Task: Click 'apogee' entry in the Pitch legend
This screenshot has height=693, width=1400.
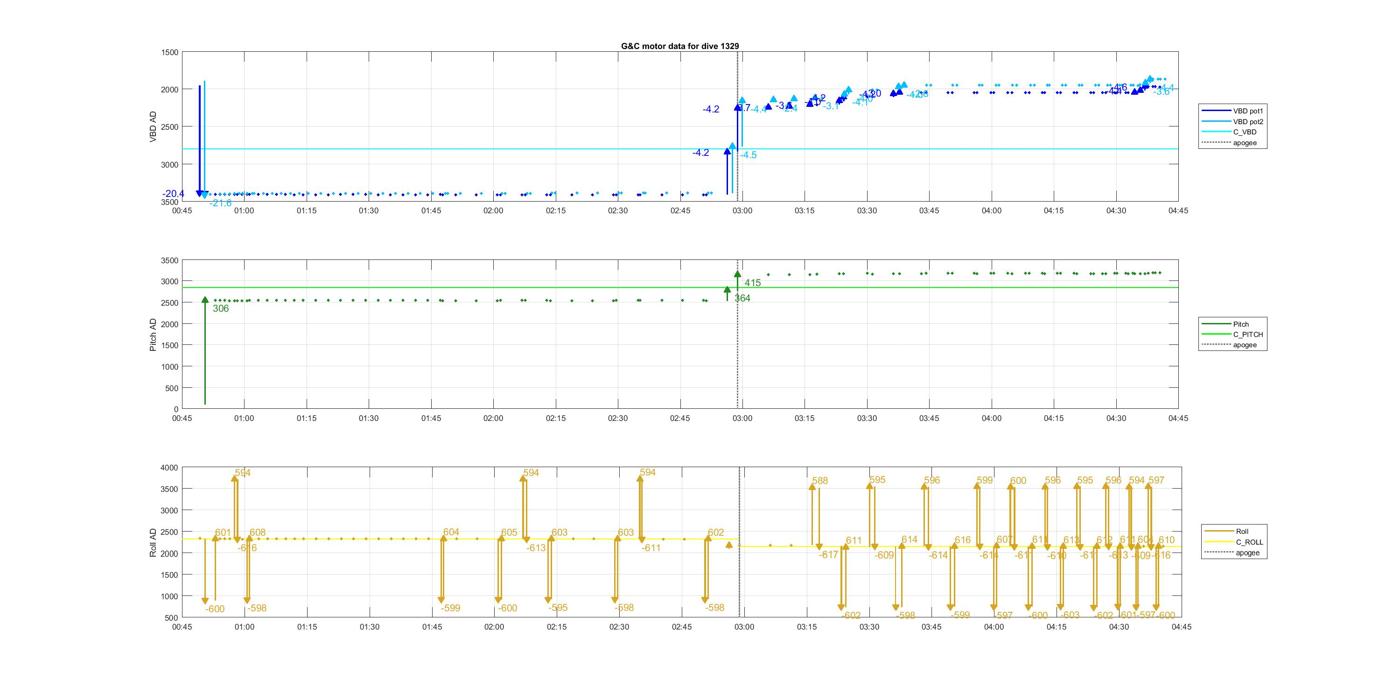Action: point(1244,345)
